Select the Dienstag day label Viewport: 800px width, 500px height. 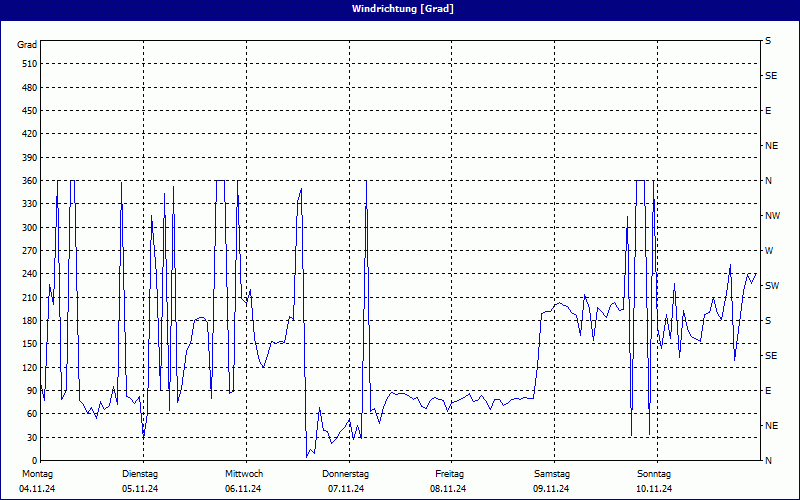pyautogui.click(x=140, y=473)
